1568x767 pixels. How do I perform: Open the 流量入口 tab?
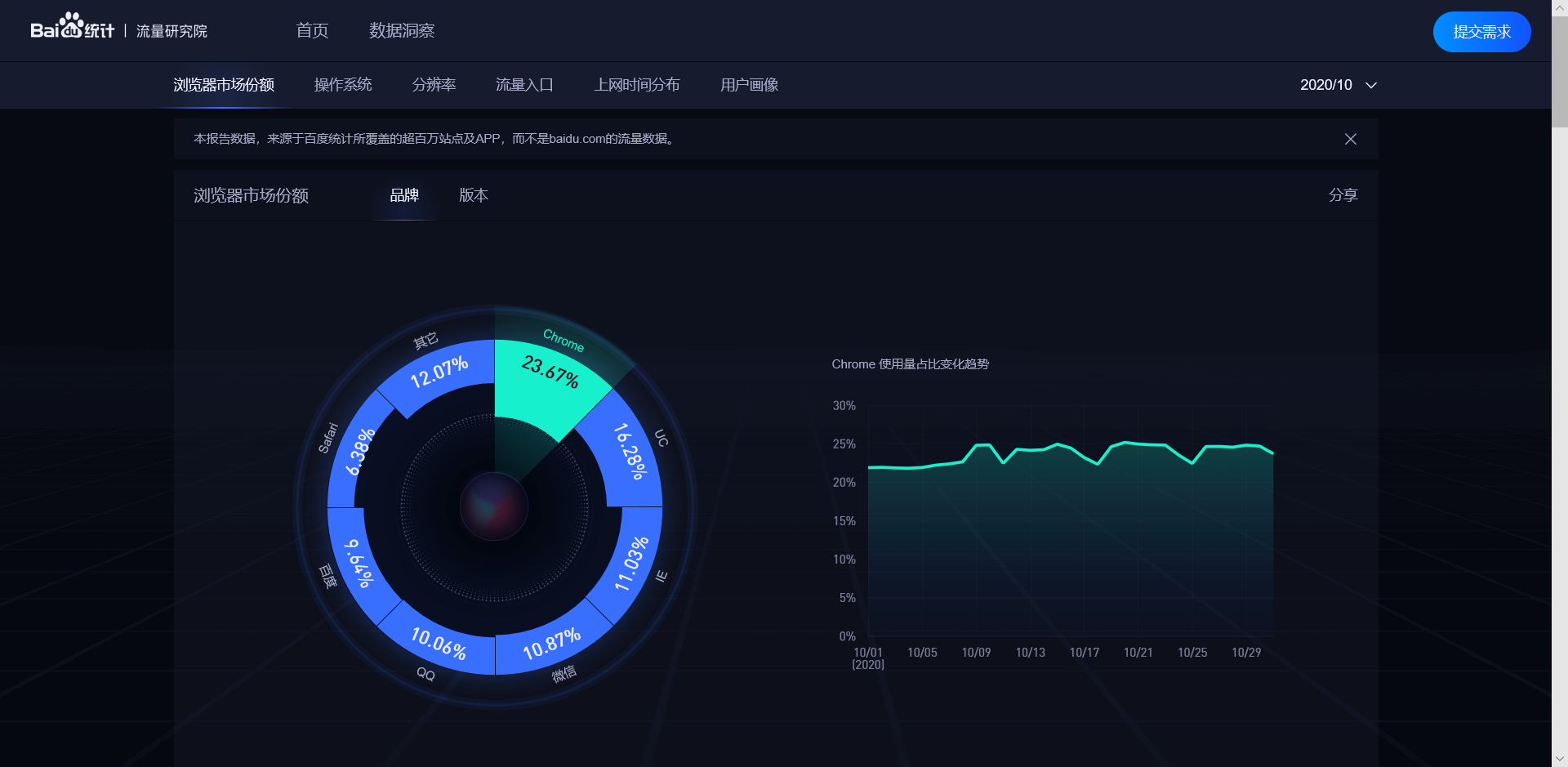tap(524, 85)
